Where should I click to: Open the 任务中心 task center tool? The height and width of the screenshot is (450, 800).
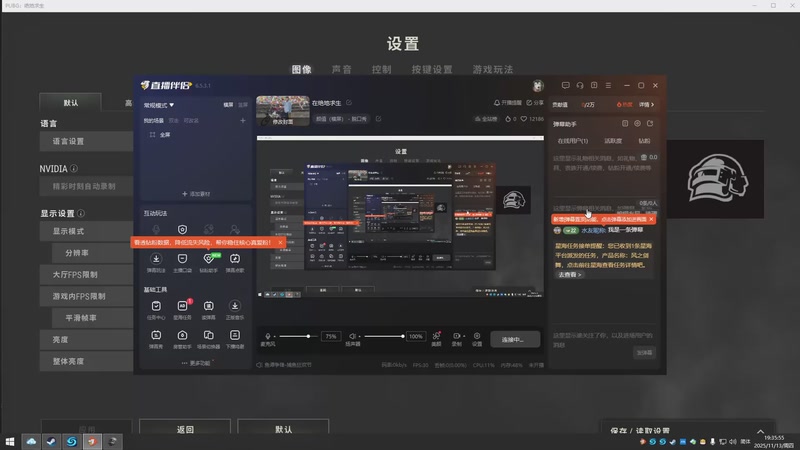(156, 309)
